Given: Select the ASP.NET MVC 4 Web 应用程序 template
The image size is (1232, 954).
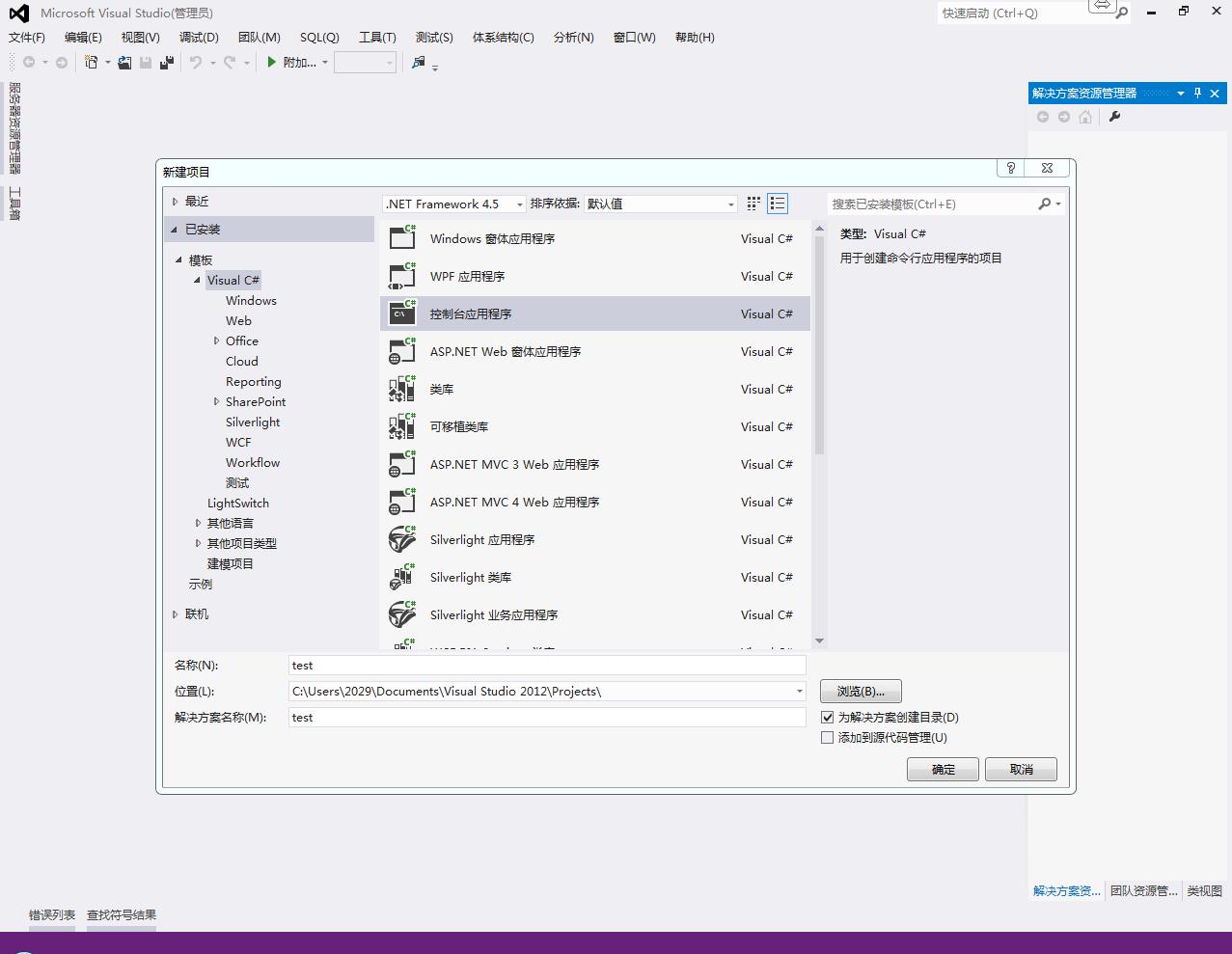Looking at the screenshot, I should [x=595, y=502].
